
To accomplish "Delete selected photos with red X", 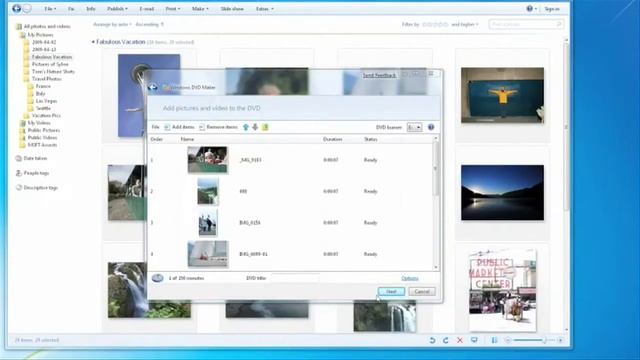I will [460, 340].
